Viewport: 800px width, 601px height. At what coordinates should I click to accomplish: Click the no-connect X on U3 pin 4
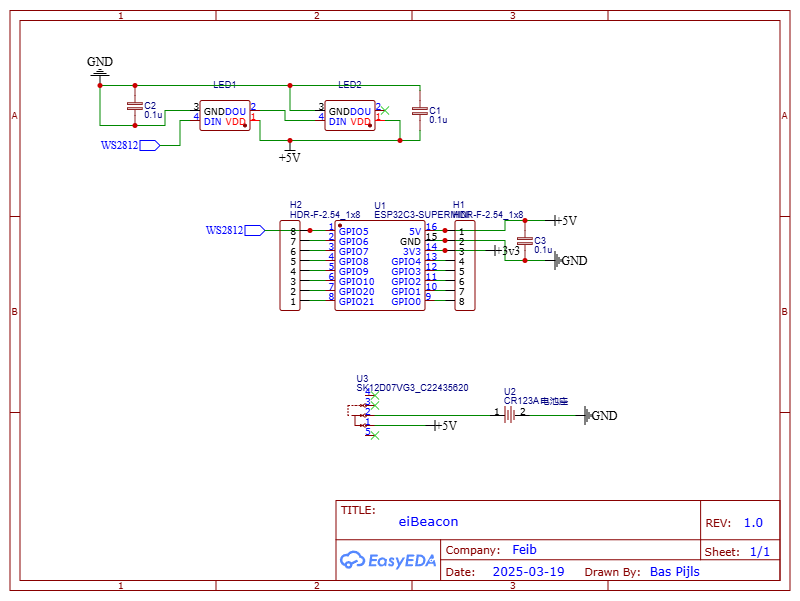point(375,396)
